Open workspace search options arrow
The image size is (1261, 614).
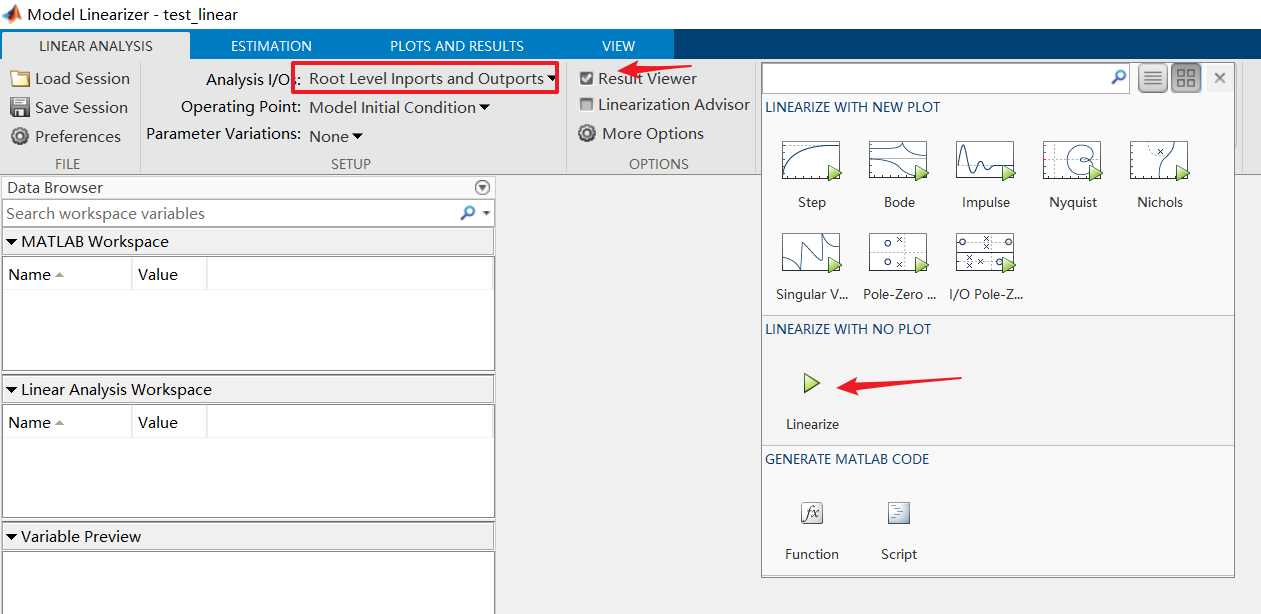(487, 214)
